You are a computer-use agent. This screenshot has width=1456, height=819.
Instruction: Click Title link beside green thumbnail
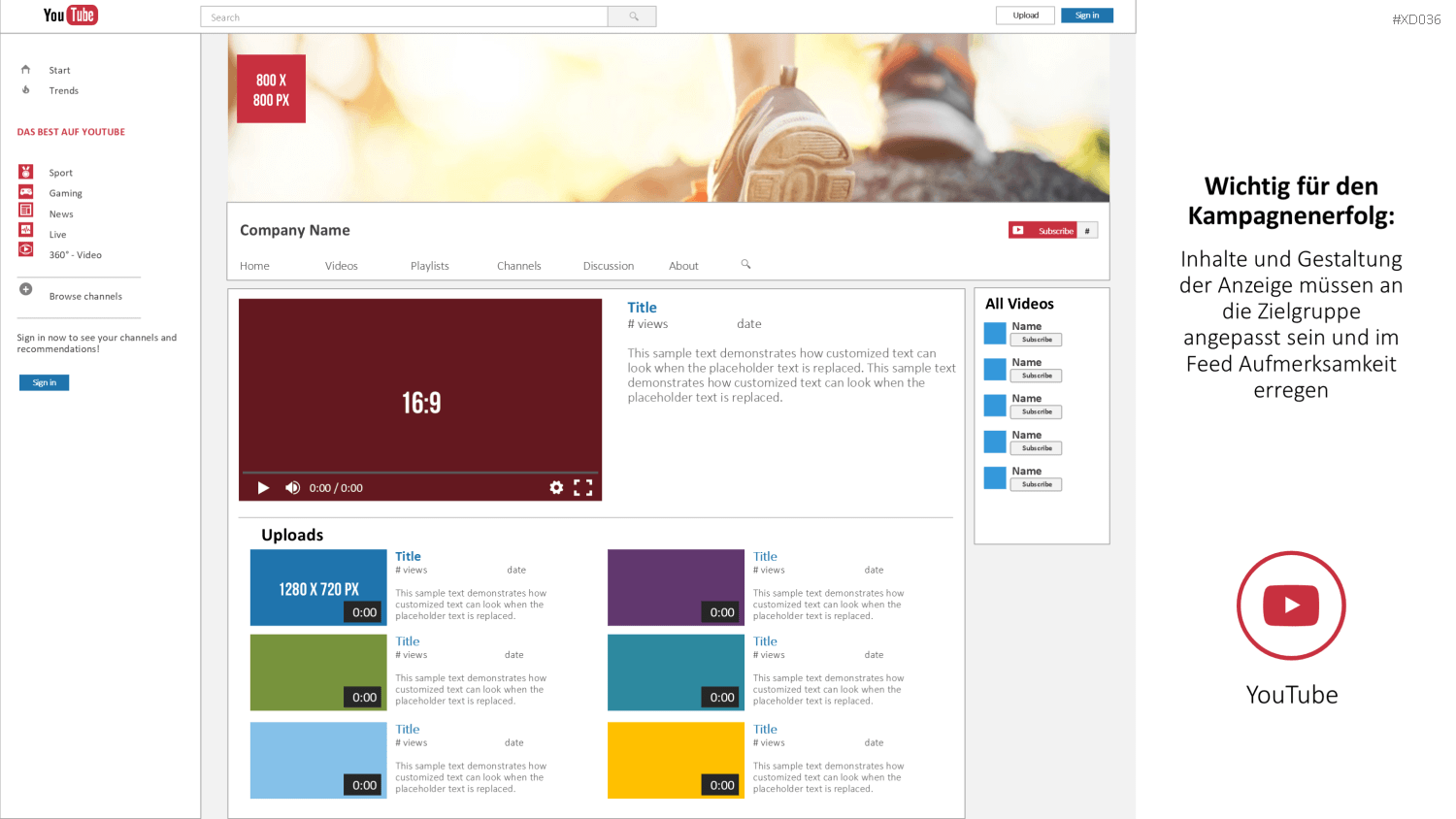click(408, 641)
